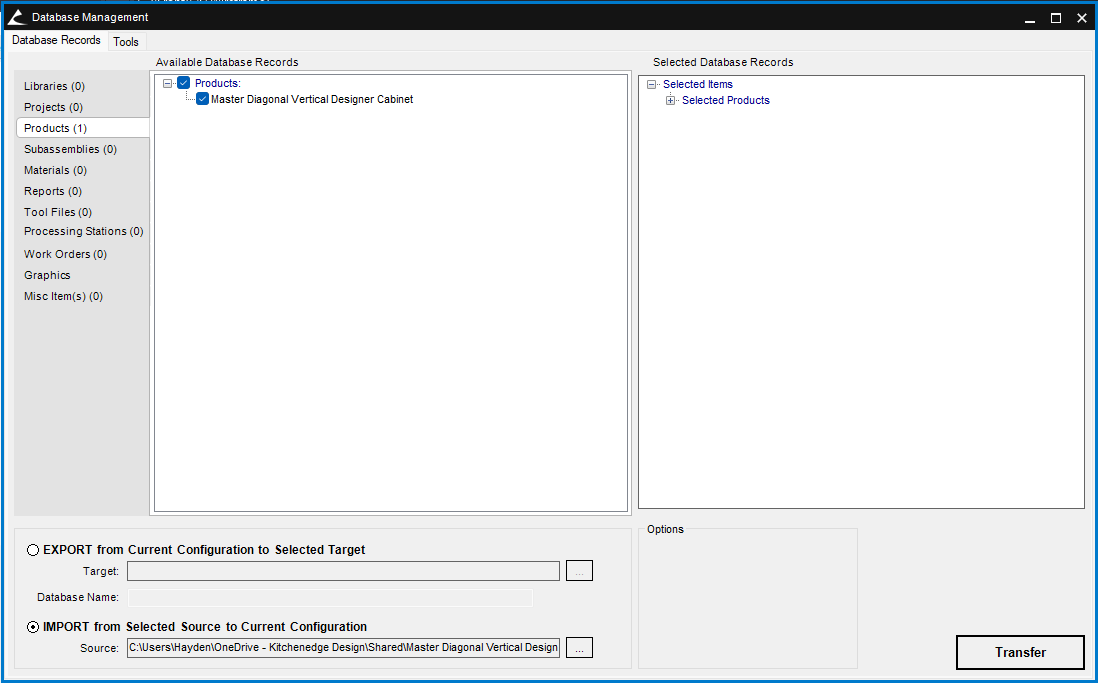
Task: Maximize the Database Management window
Action: (1055, 18)
